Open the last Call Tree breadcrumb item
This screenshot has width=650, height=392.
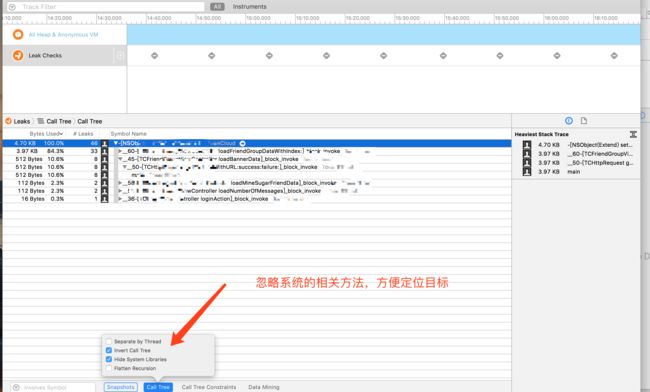tap(90, 121)
